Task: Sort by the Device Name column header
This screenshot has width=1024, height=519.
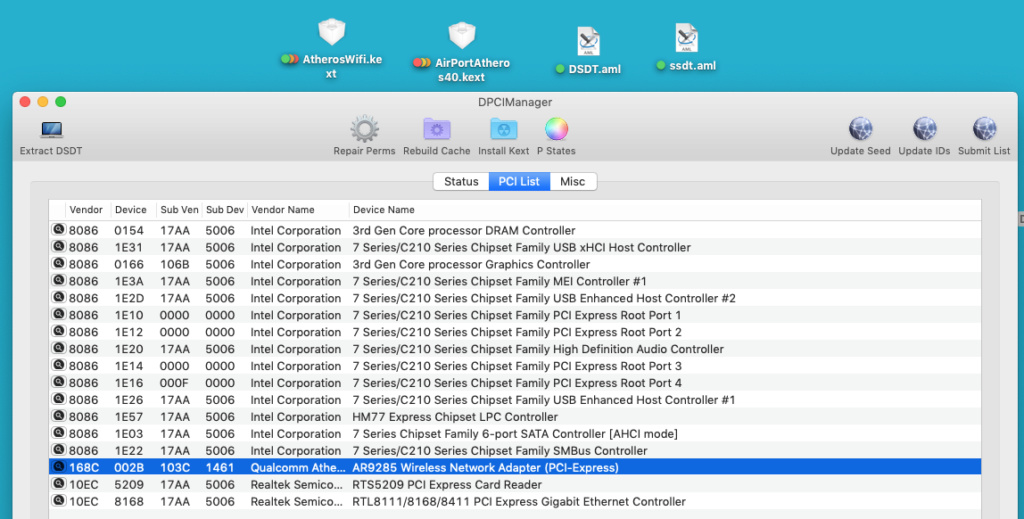Action: point(665,210)
